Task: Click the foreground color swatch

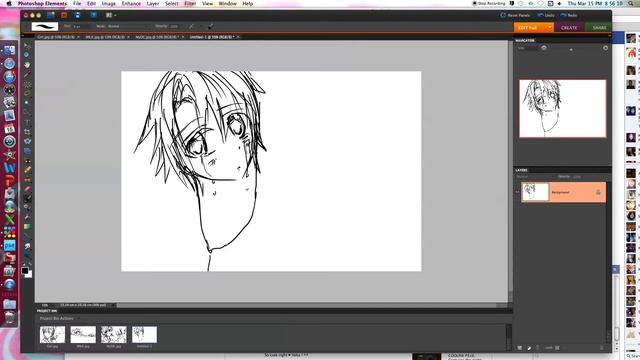Action: pyautogui.click(x=25, y=271)
